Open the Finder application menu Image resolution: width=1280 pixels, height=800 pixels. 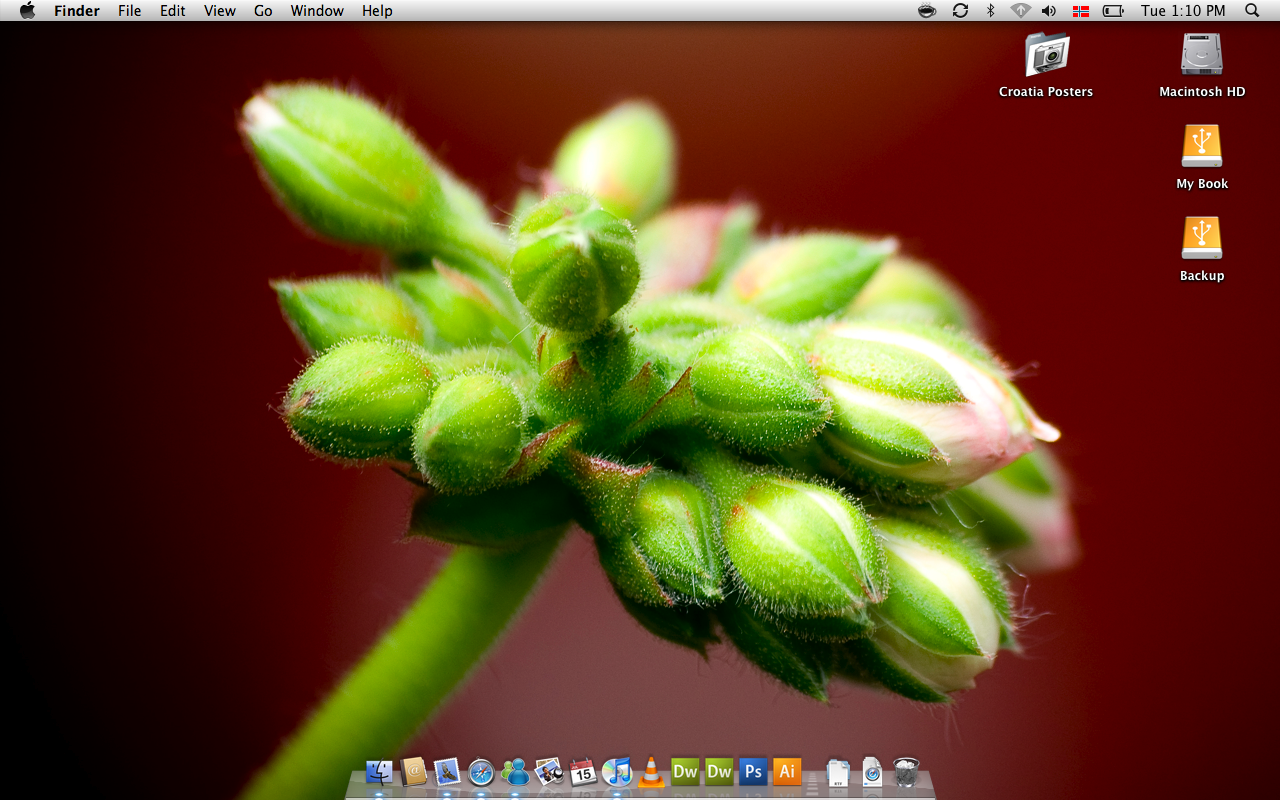point(77,11)
